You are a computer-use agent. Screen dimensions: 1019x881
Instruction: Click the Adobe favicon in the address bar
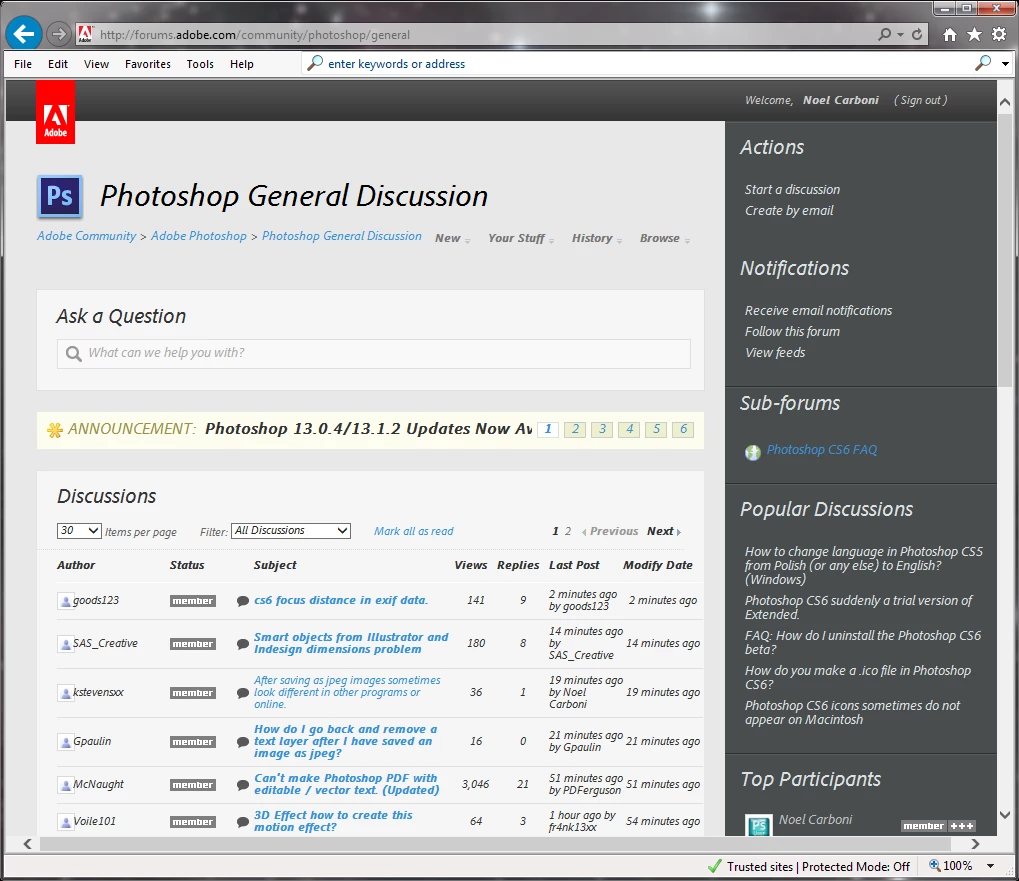[x=85, y=34]
